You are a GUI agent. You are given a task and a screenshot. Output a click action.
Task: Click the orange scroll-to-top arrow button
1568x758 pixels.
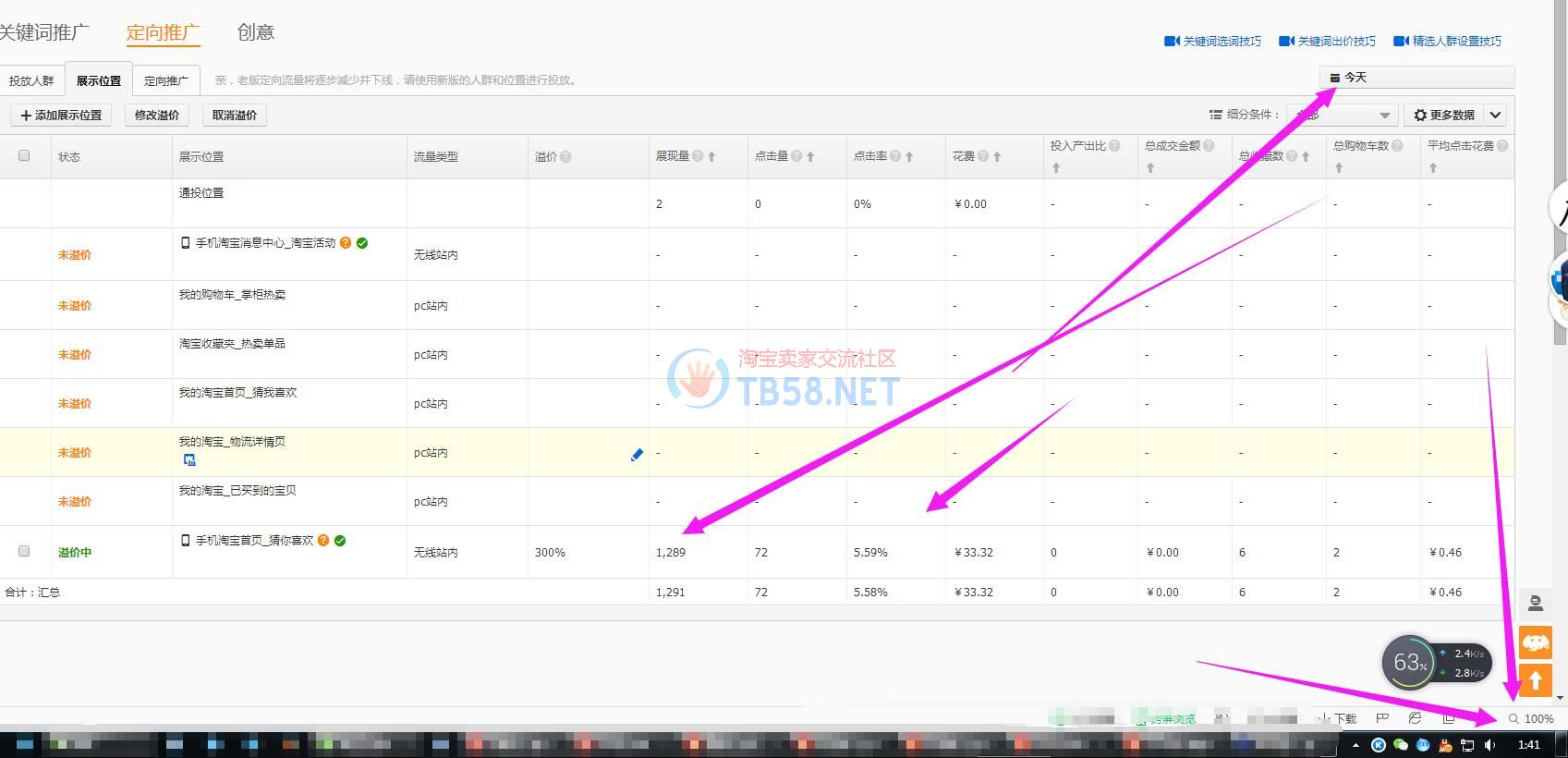coord(1535,681)
